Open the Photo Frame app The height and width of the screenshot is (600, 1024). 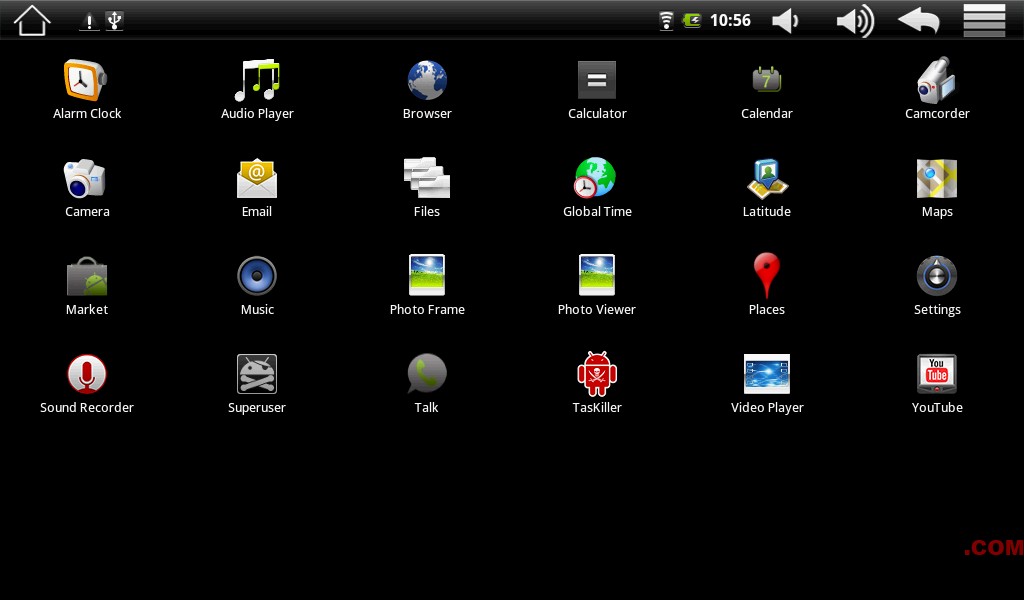(x=427, y=275)
